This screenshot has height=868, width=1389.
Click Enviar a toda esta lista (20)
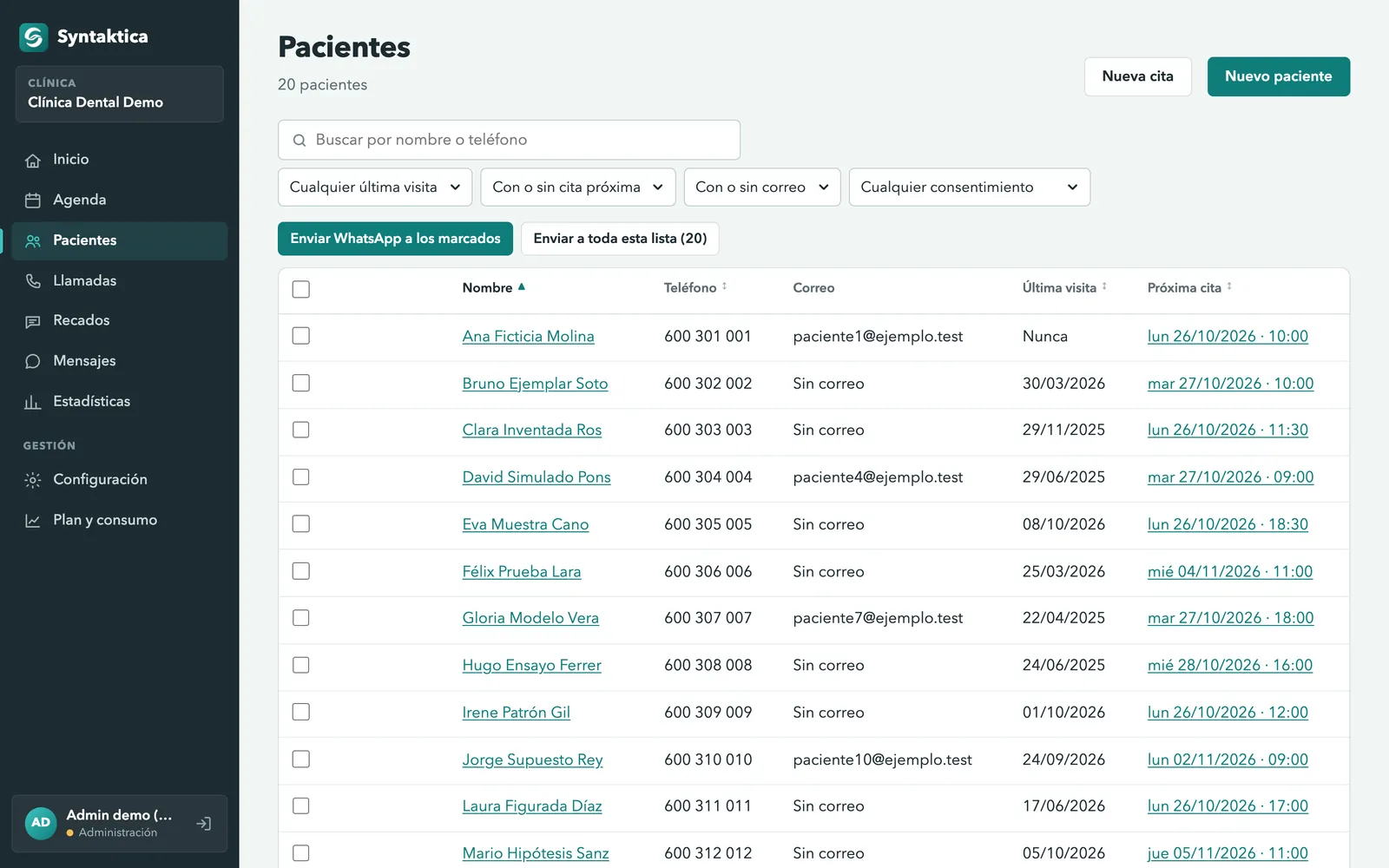(x=620, y=239)
